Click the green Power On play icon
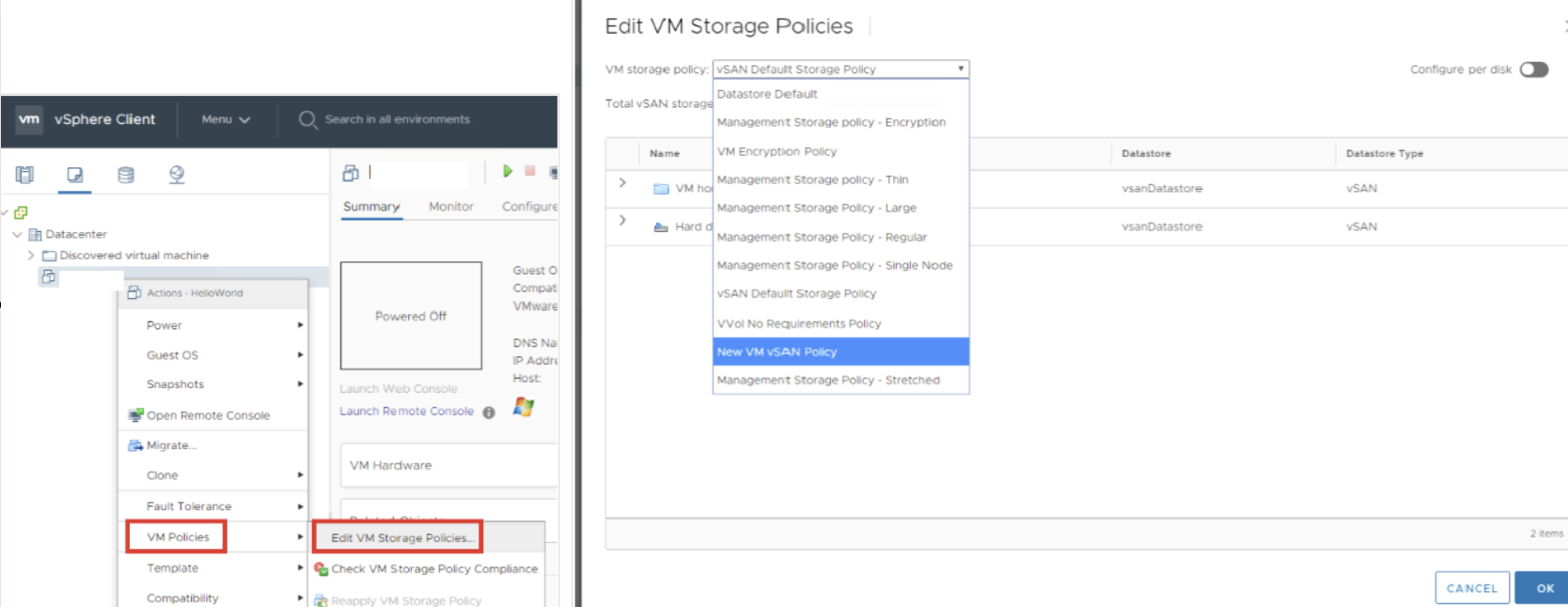The width and height of the screenshot is (1568, 607). 508,171
